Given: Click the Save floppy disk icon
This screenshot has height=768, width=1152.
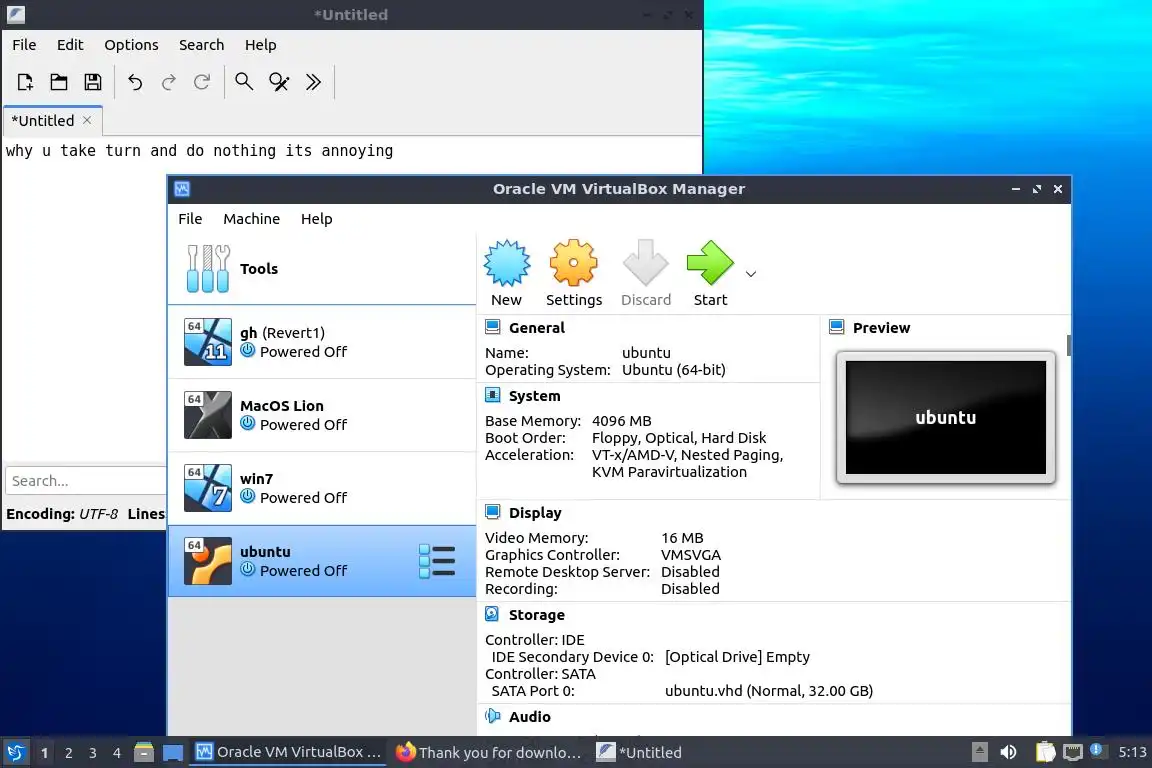Looking at the screenshot, I should pyautogui.click(x=93, y=82).
